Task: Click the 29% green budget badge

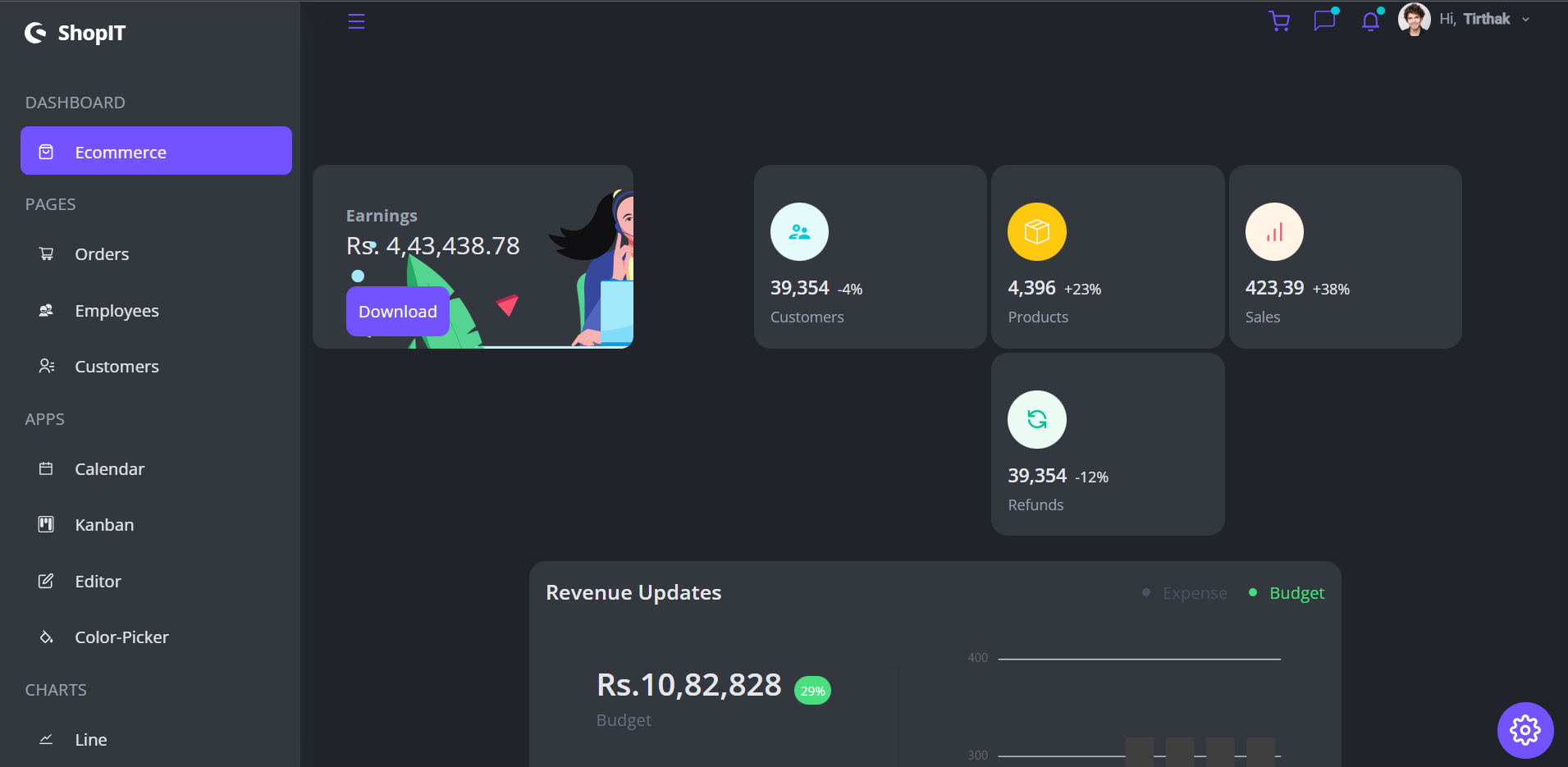Action: (x=812, y=691)
